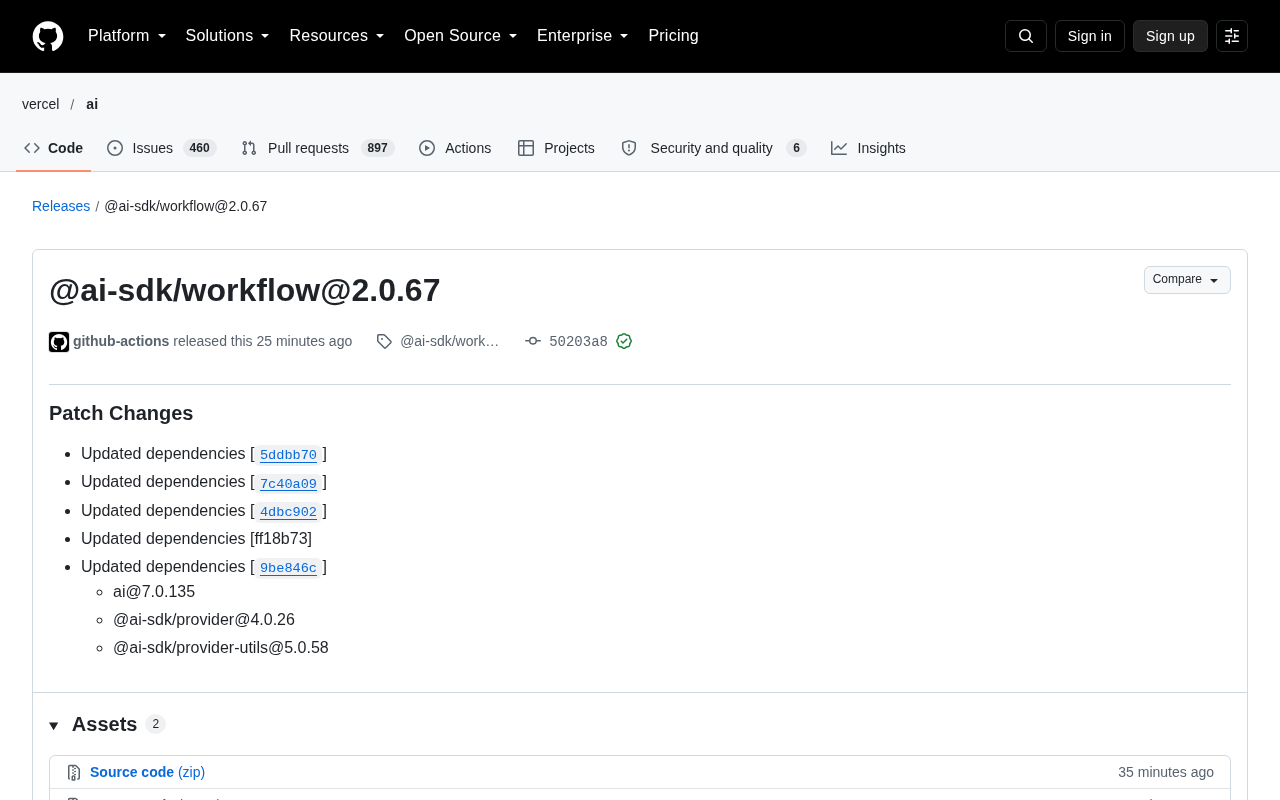Click the github-actions avatar icon
The height and width of the screenshot is (800, 1280).
(59, 342)
